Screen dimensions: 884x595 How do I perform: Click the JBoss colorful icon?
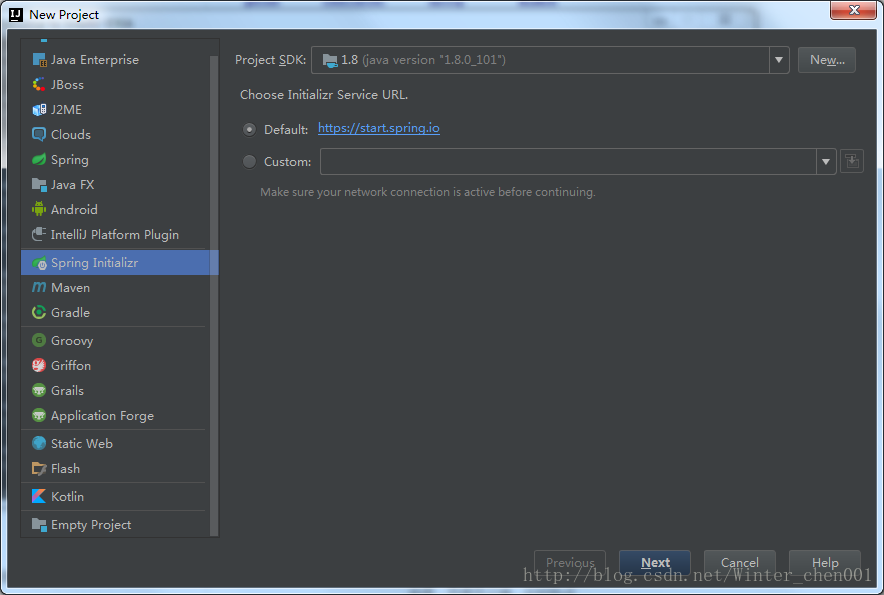pyautogui.click(x=39, y=85)
